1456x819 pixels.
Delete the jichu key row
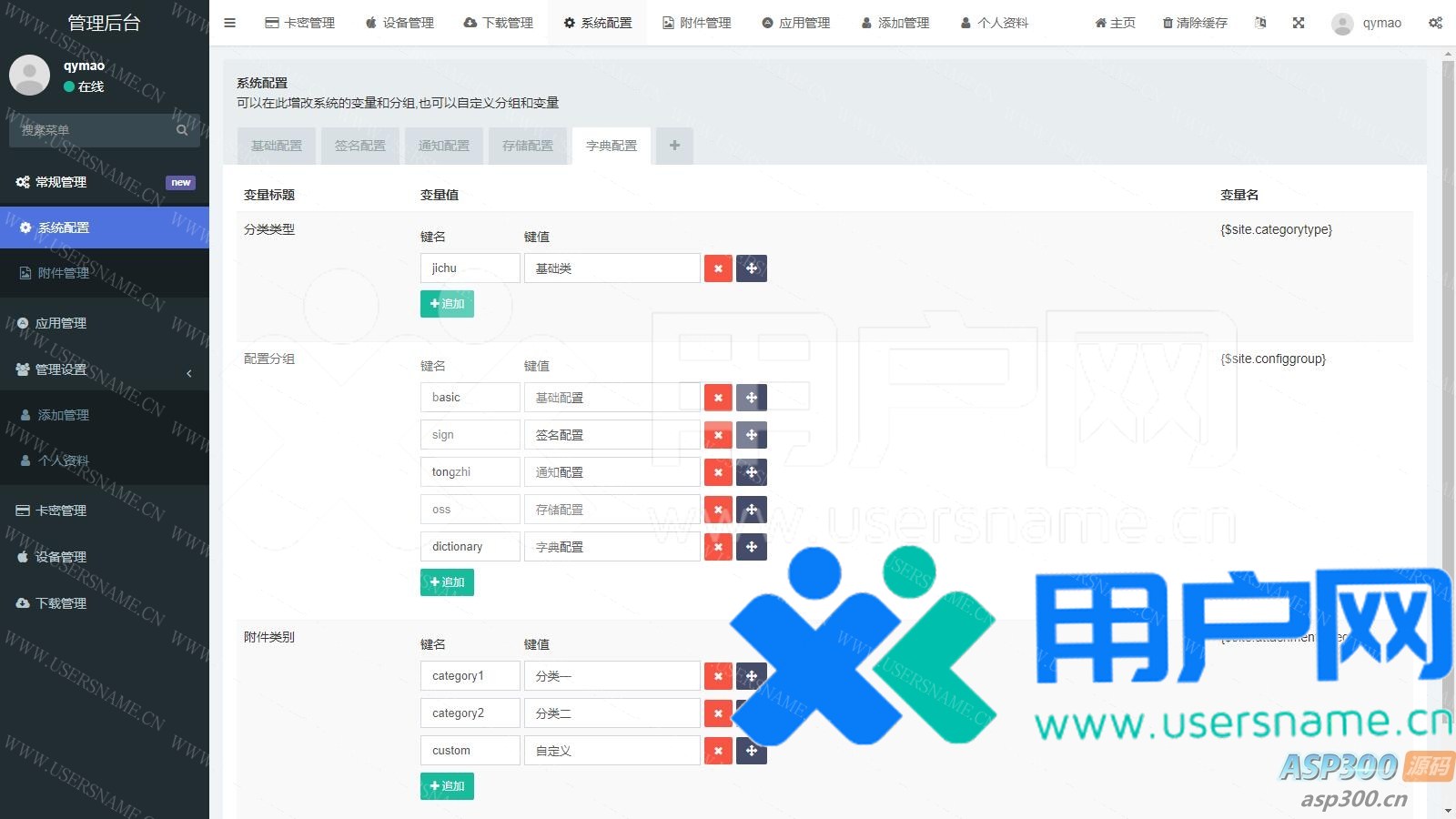718,268
